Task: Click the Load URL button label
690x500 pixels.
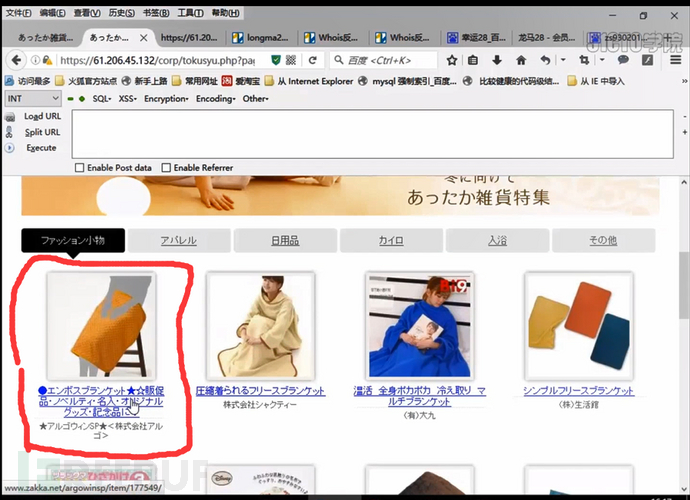Action: [43, 117]
